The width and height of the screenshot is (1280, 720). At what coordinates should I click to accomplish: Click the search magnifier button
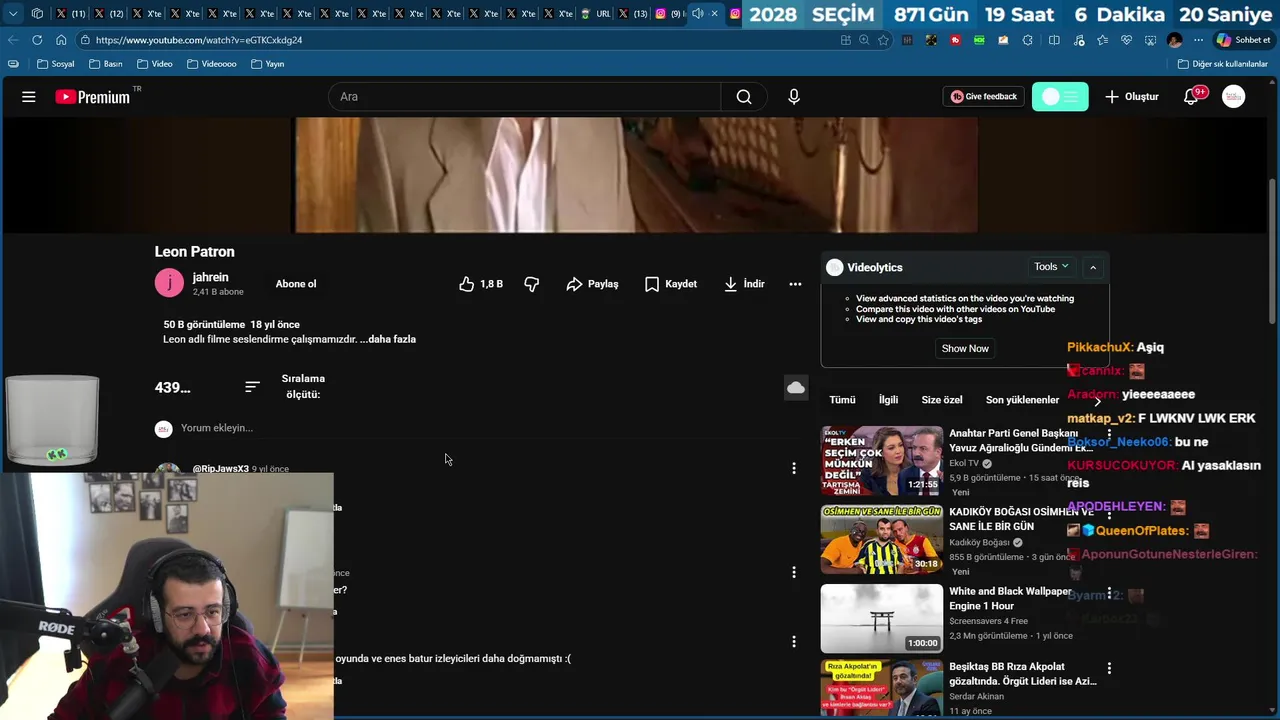click(744, 97)
